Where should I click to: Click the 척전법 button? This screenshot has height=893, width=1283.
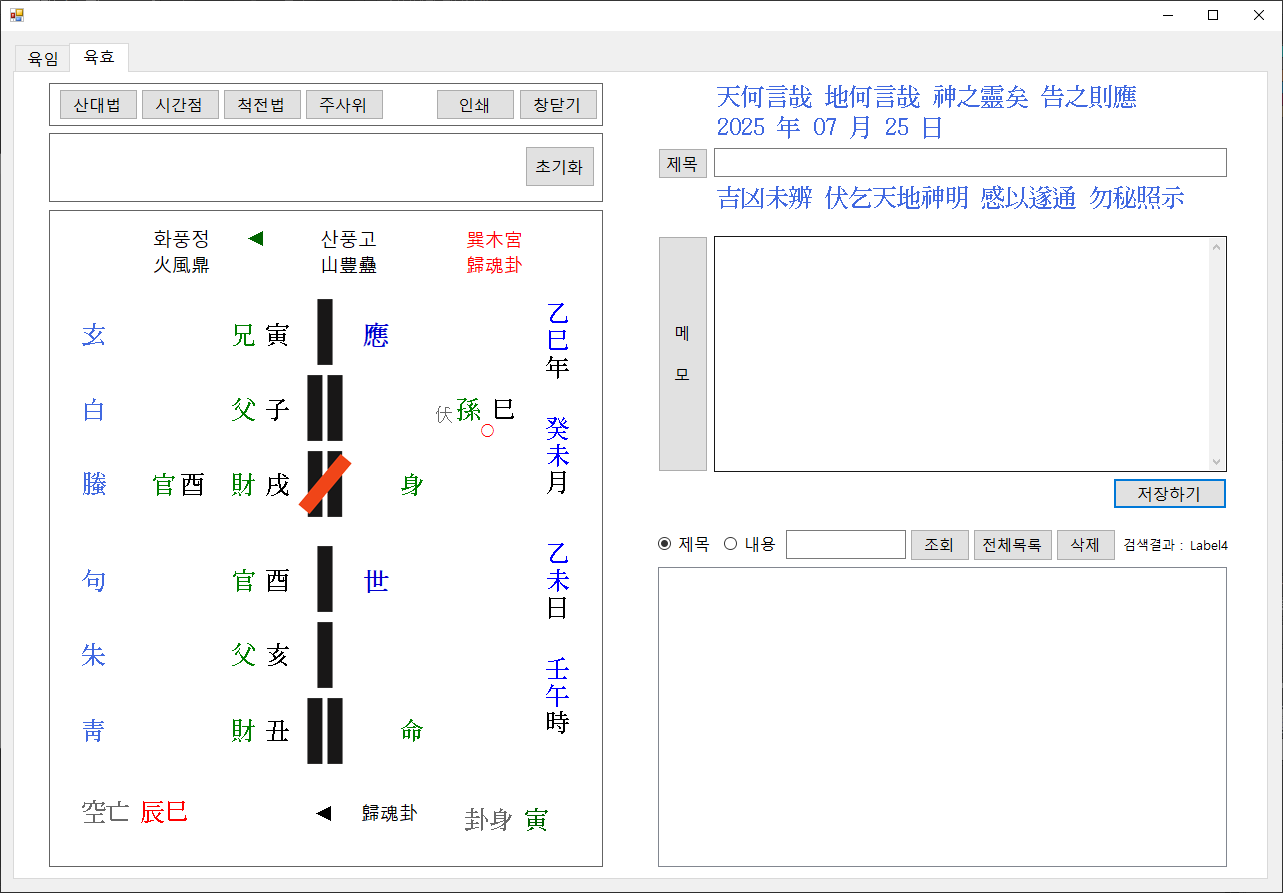coord(262,105)
